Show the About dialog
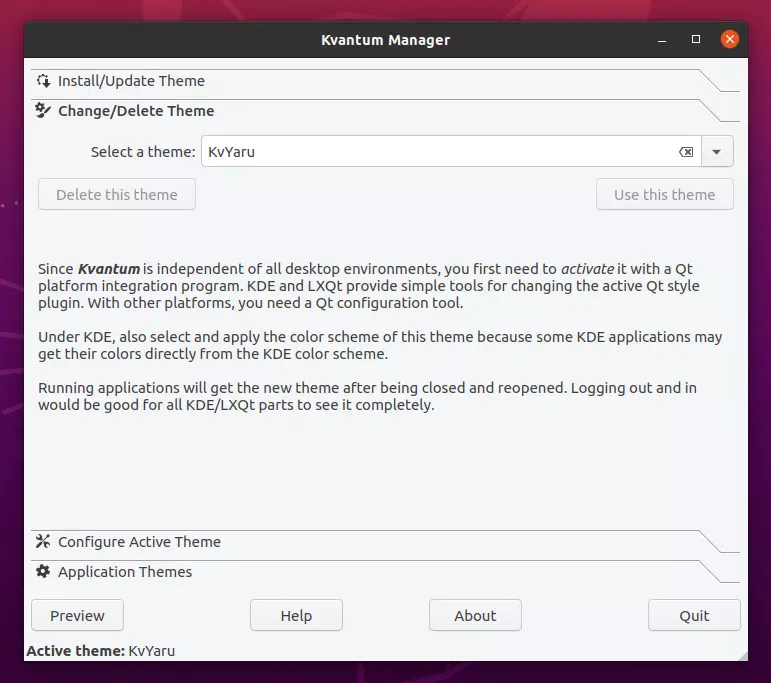The width and height of the screenshot is (771, 683). pyautogui.click(x=475, y=615)
